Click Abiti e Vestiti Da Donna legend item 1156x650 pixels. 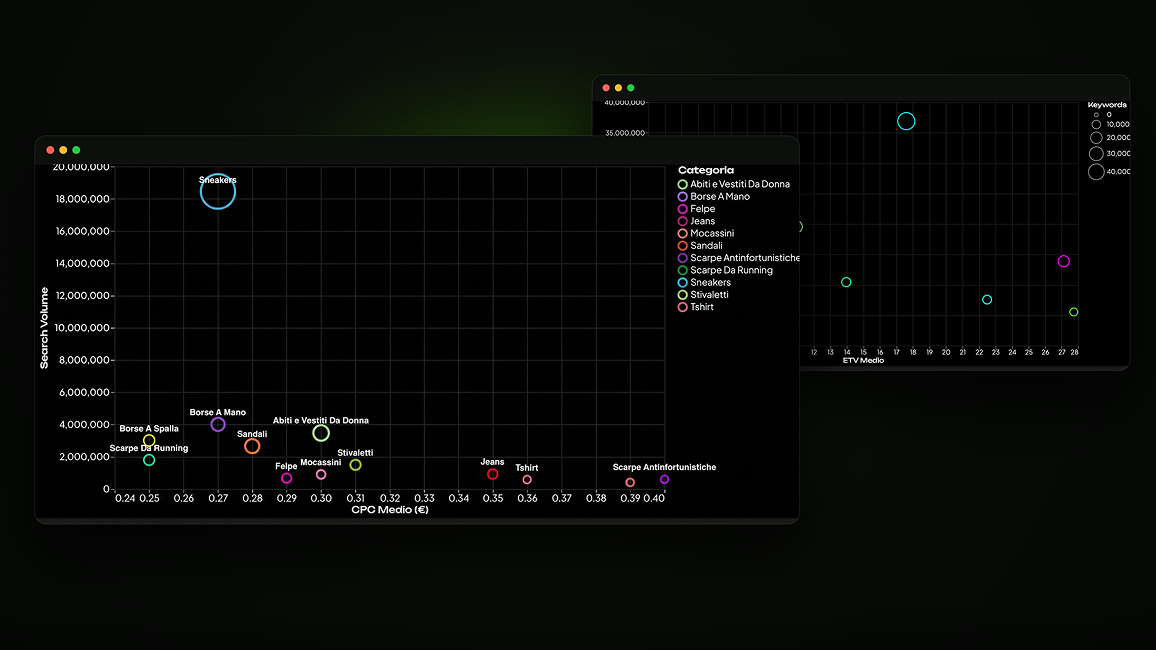tap(734, 184)
